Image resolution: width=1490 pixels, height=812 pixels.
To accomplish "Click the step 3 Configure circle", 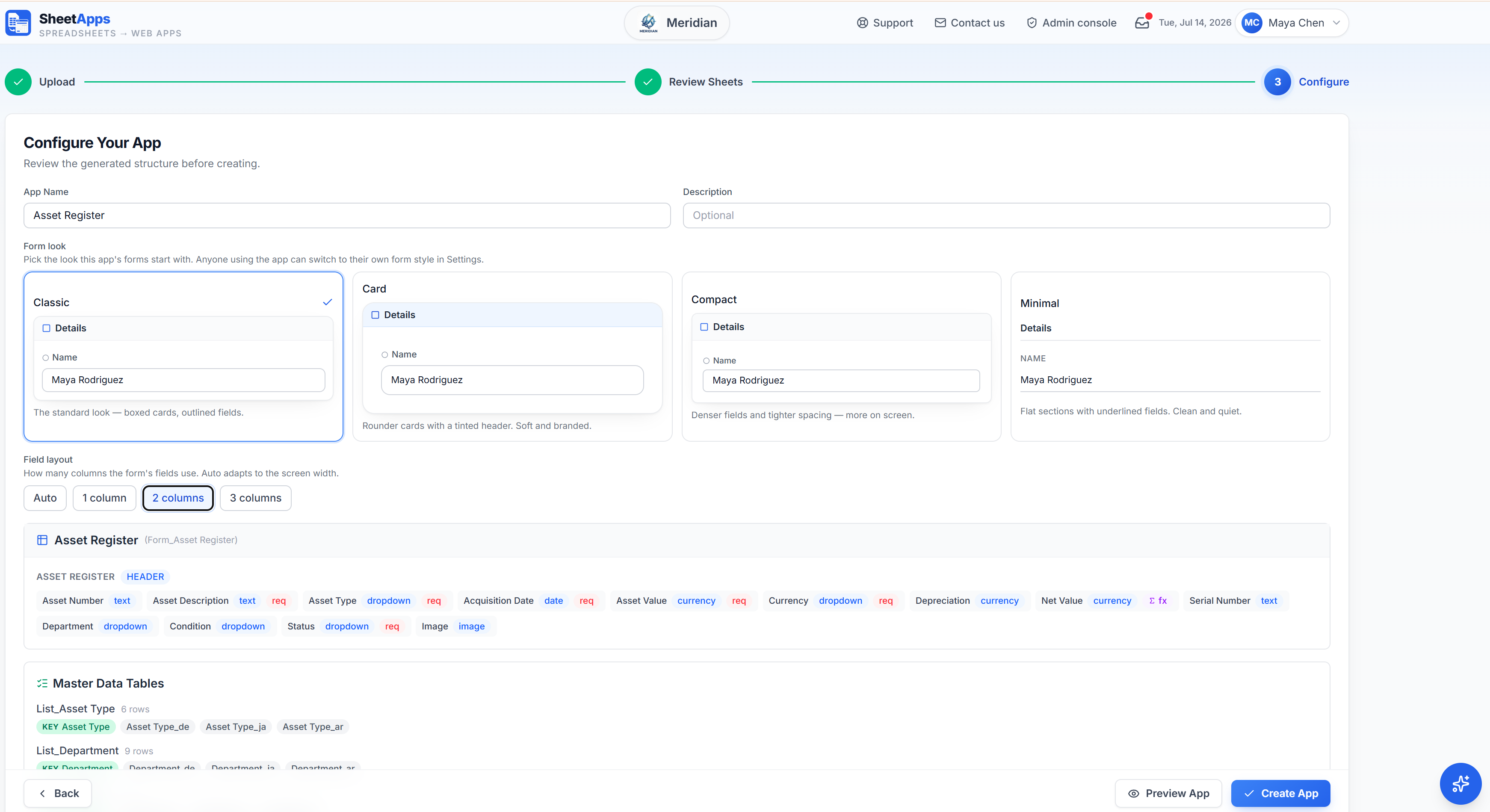I will click(x=1277, y=82).
